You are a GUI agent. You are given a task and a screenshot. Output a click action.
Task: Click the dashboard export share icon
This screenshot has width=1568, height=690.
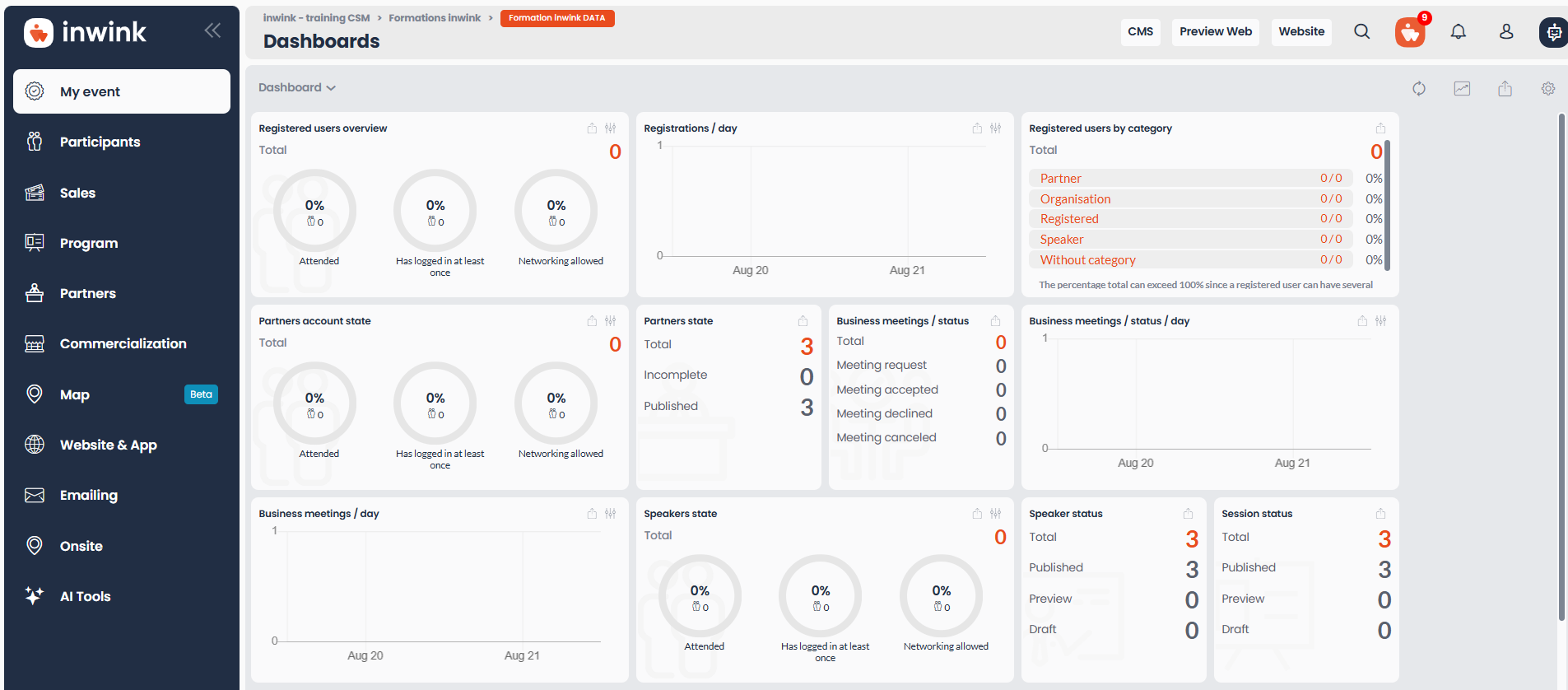(x=1505, y=88)
